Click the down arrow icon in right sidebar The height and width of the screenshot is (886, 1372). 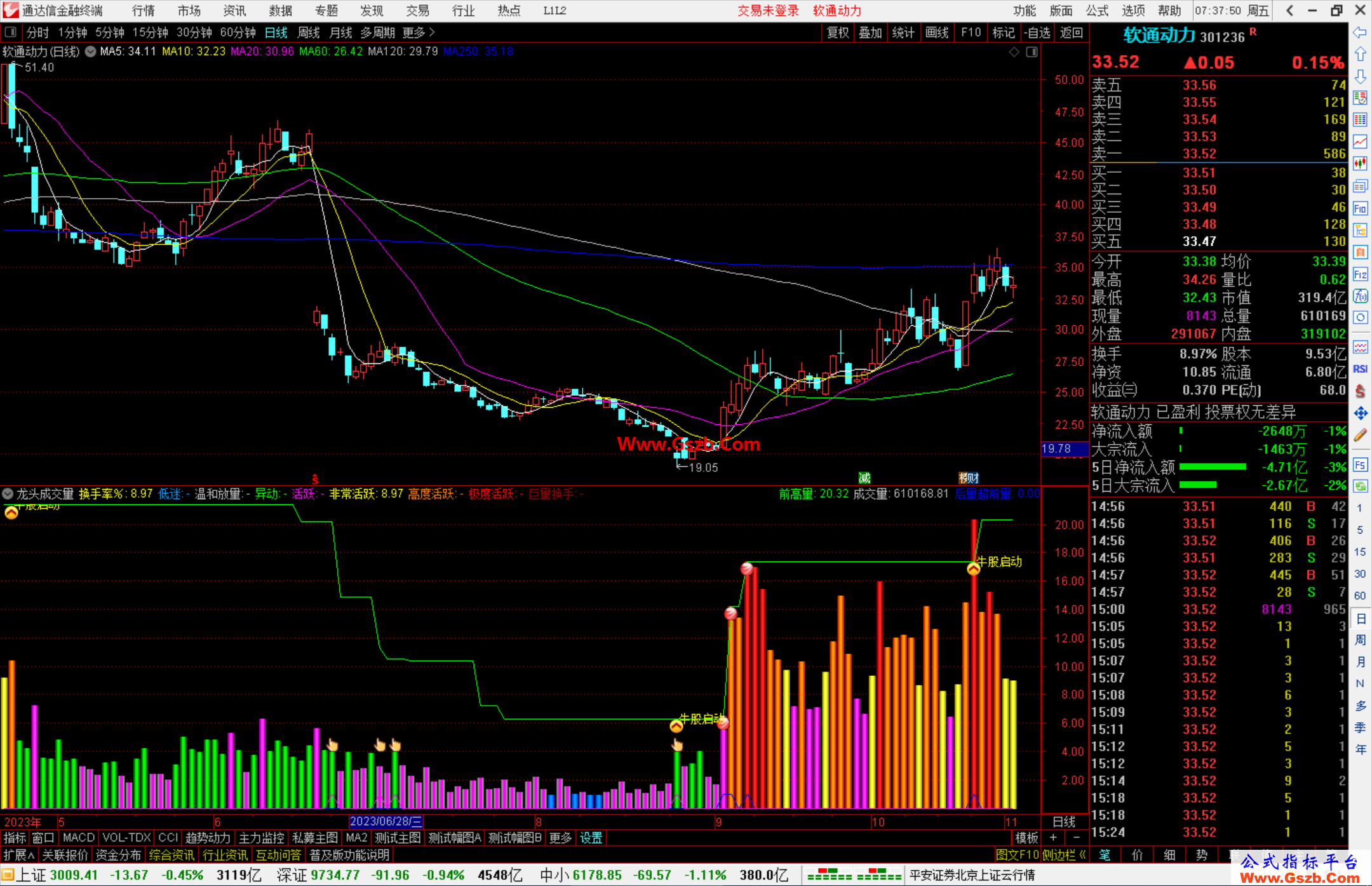point(1360,76)
